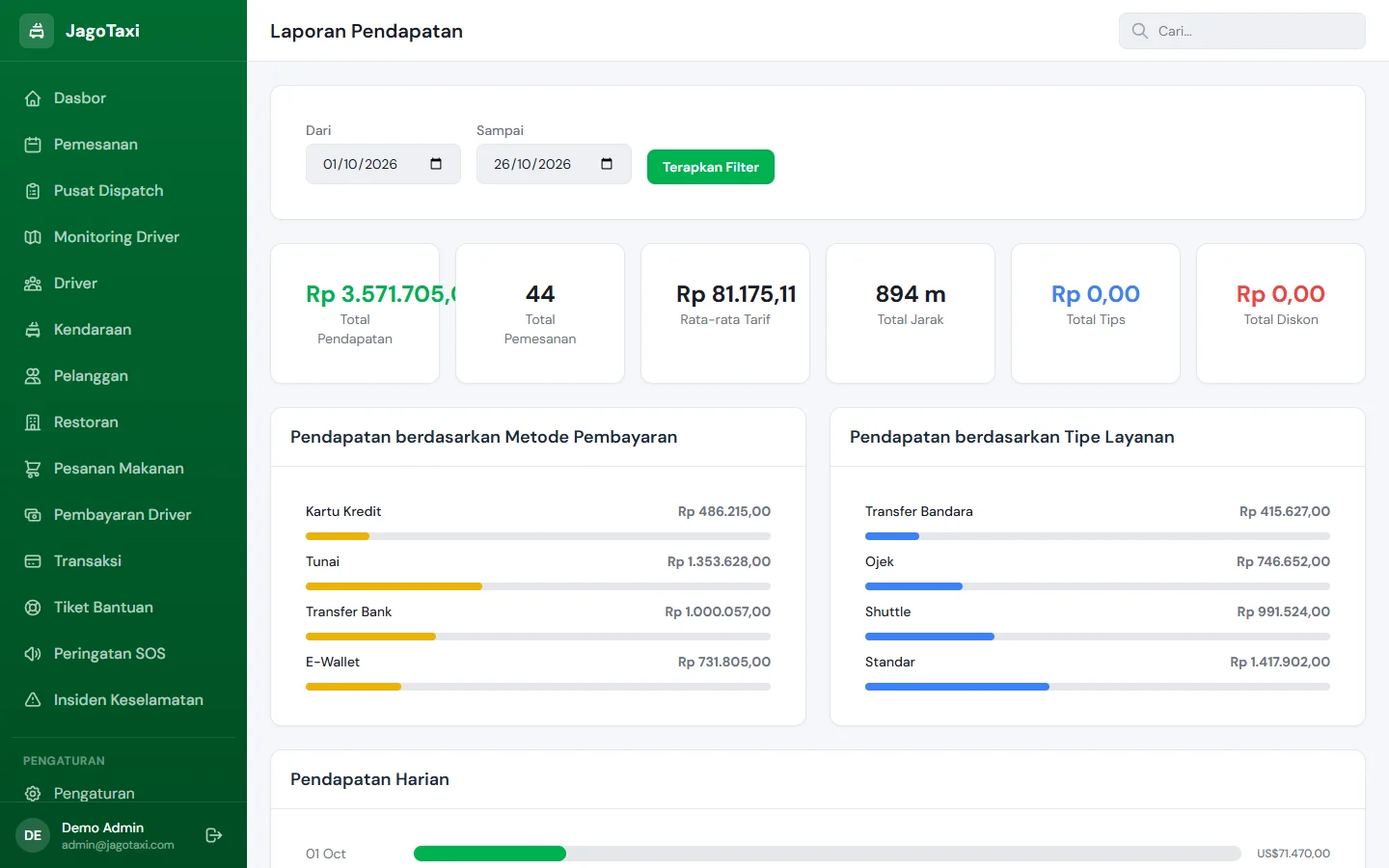Click the Pemesanan calendar icon
Screen dimensions: 1389x868
(33, 145)
